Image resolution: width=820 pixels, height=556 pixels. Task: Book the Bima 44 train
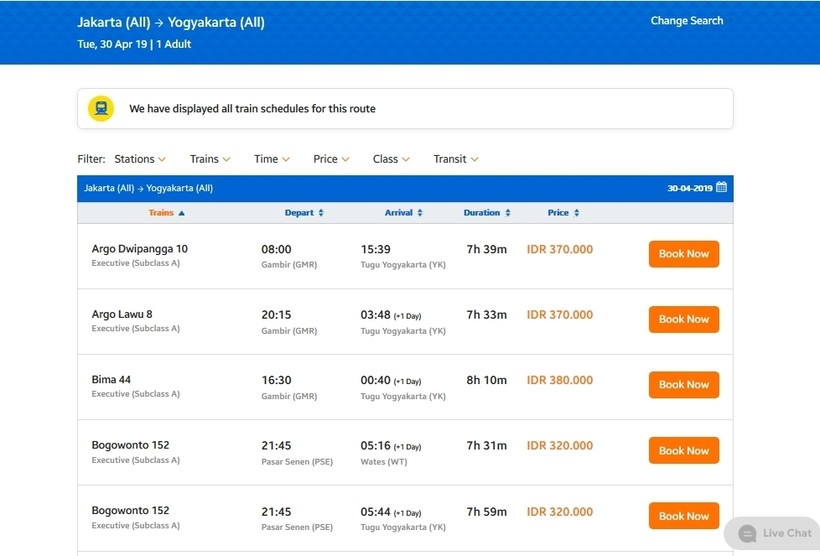684,385
